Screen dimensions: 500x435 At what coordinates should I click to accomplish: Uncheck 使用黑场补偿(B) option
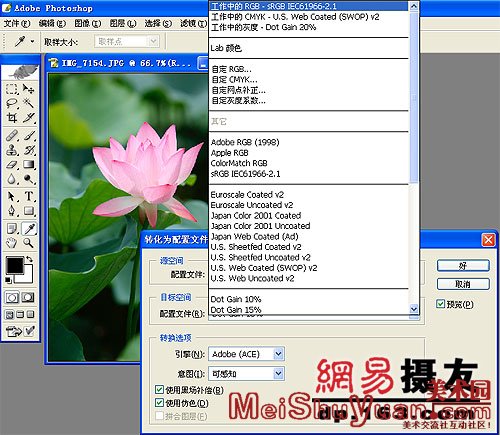pyautogui.click(x=159, y=389)
